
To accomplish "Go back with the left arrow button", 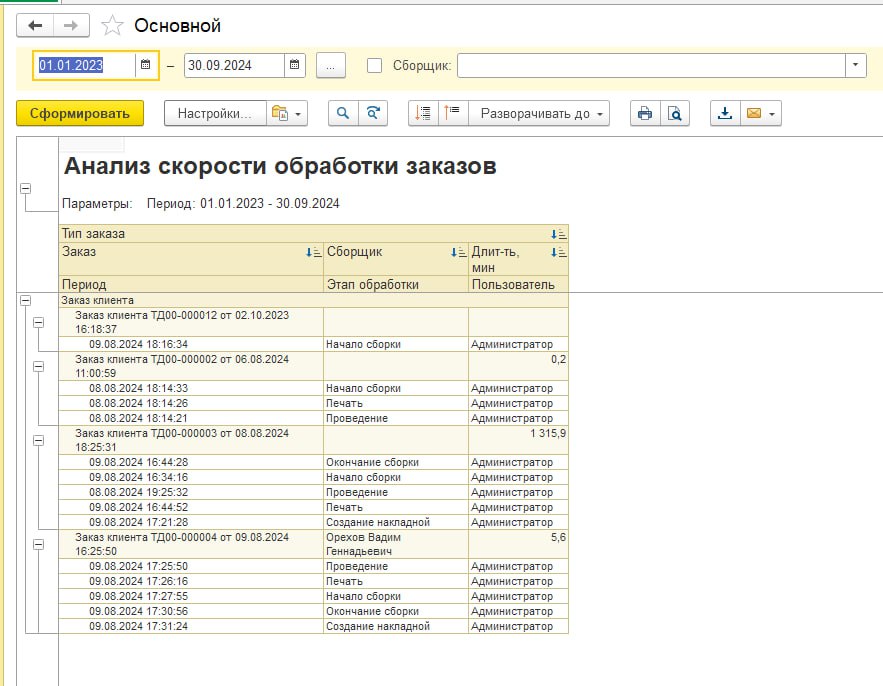I will [35, 26].
